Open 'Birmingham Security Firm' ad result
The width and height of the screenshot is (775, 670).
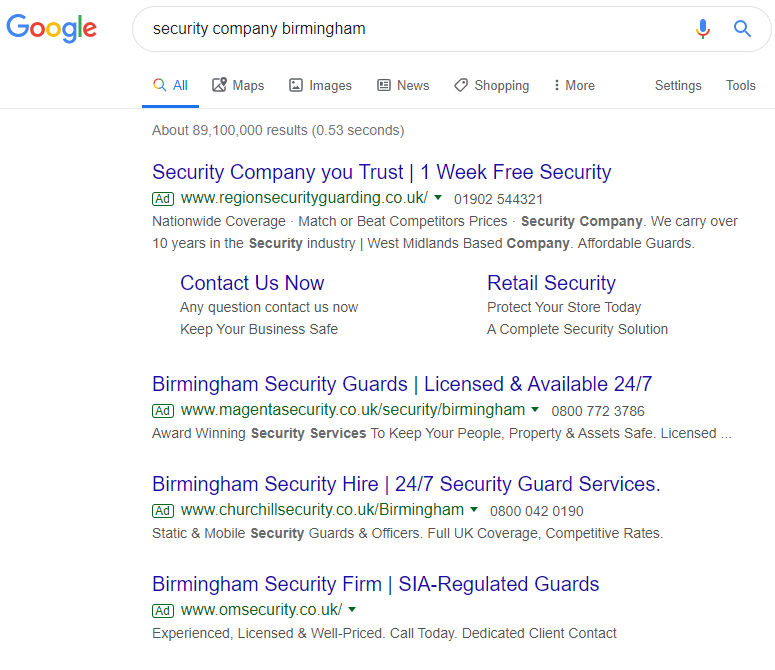coord(375,584)
